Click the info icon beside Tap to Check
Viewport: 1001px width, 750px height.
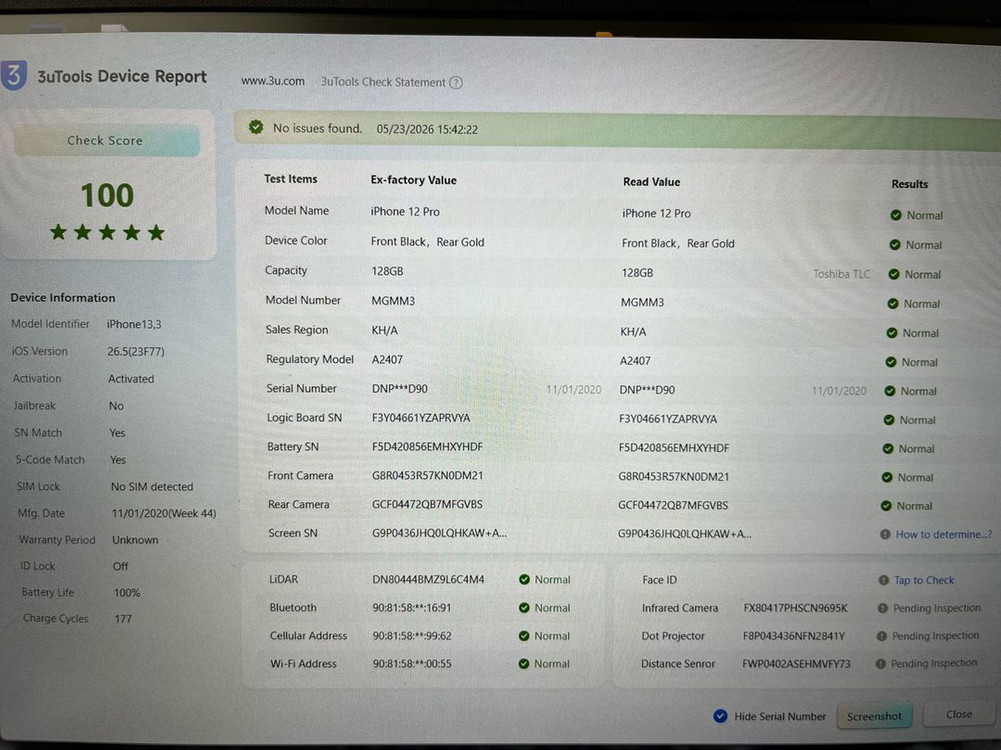click(884, 580)
